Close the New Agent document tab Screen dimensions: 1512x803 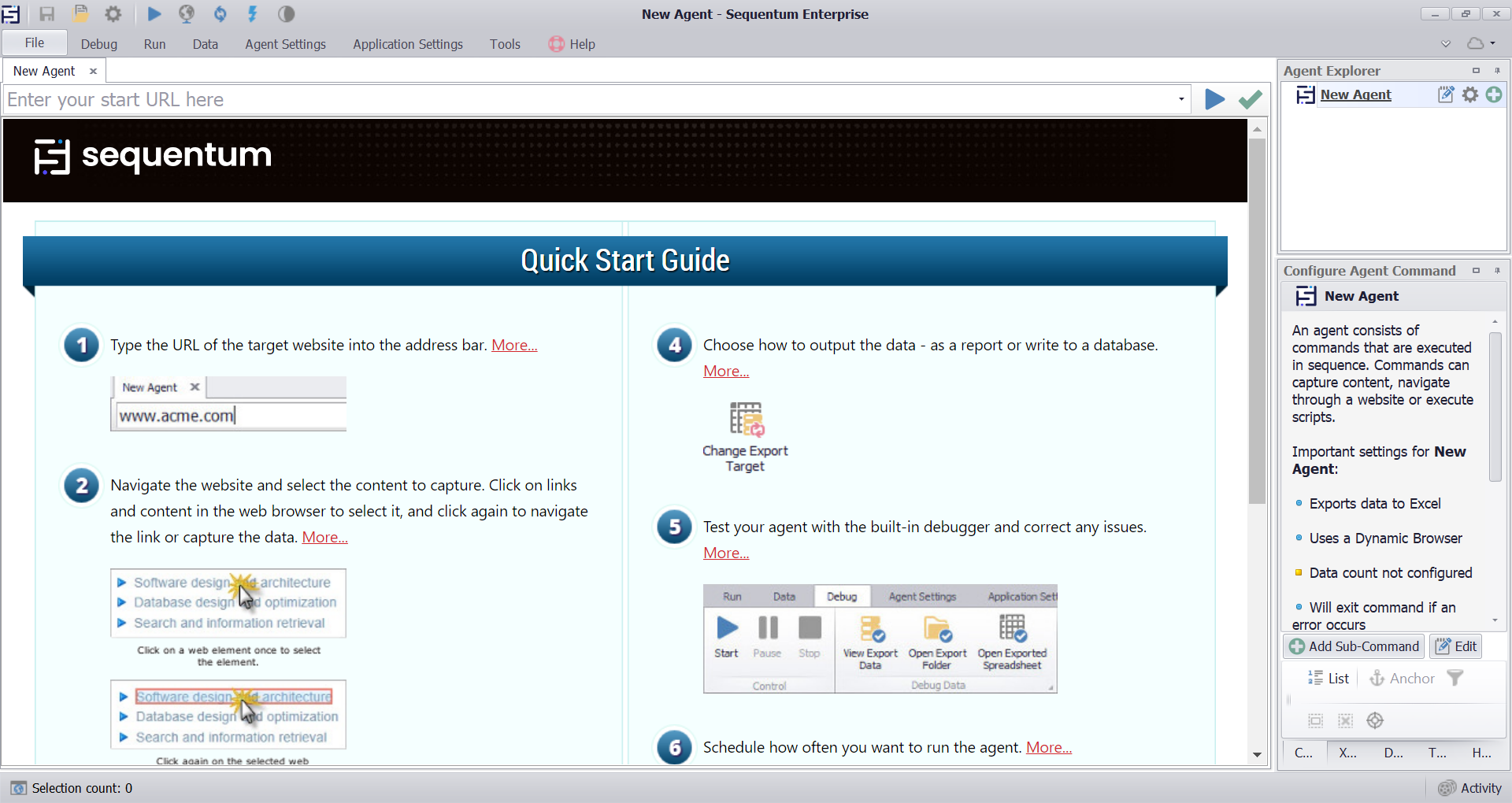[x=93, y=71]
